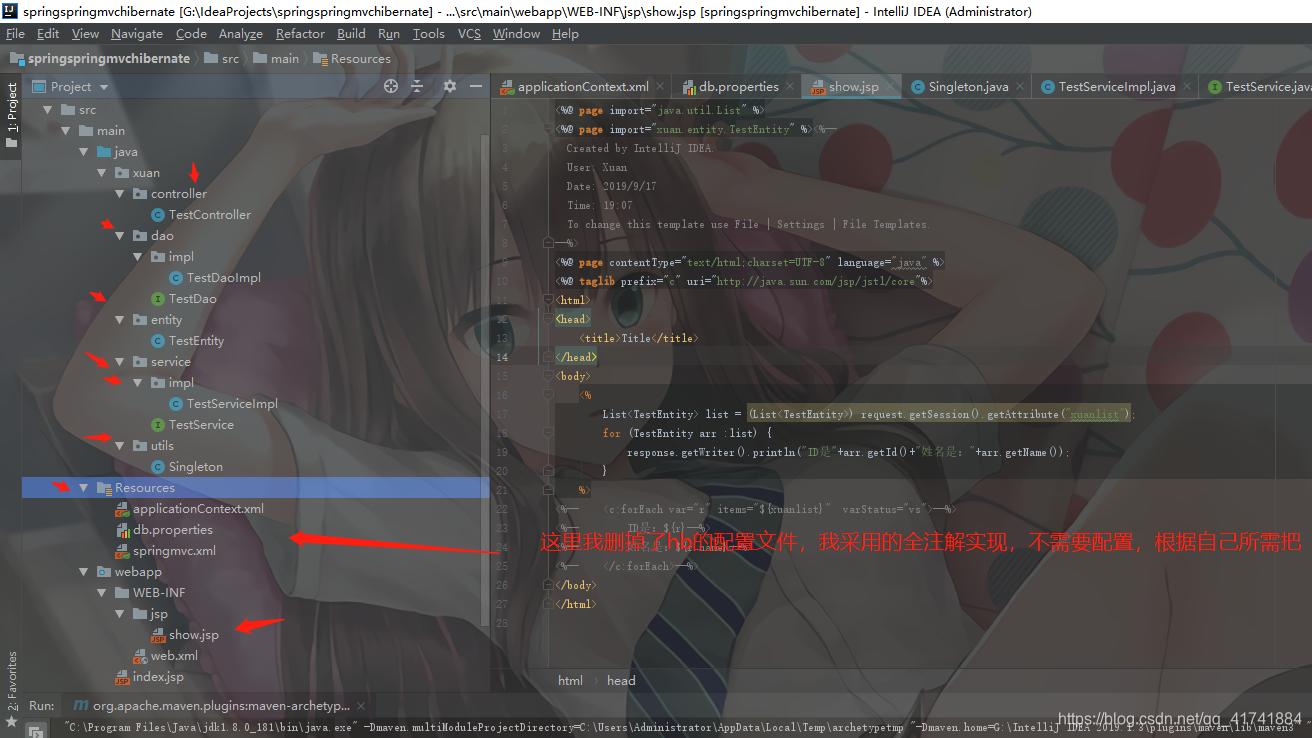Click the Project panel vertical scrollbar

tap(486, 380)
